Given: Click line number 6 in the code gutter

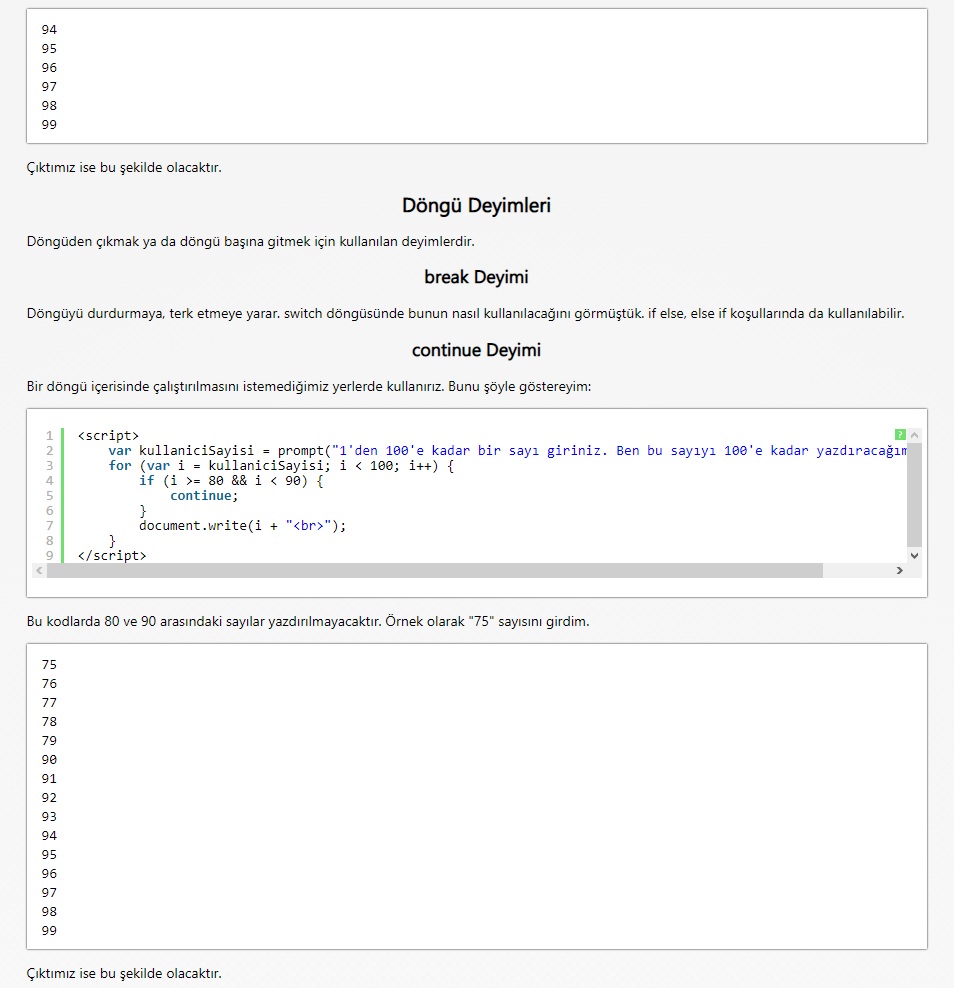Looking at the screenshot, I should [x=49, y=510].
